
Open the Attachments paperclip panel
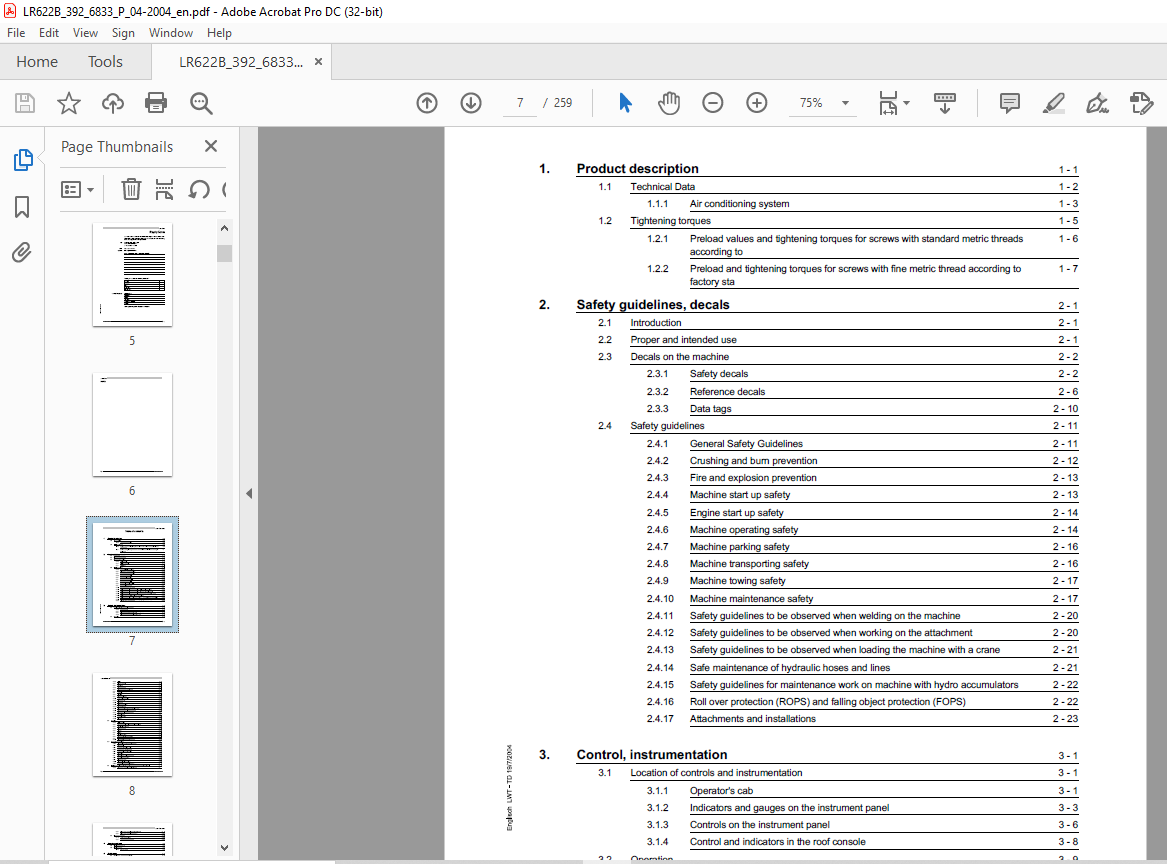pos(22,253)
